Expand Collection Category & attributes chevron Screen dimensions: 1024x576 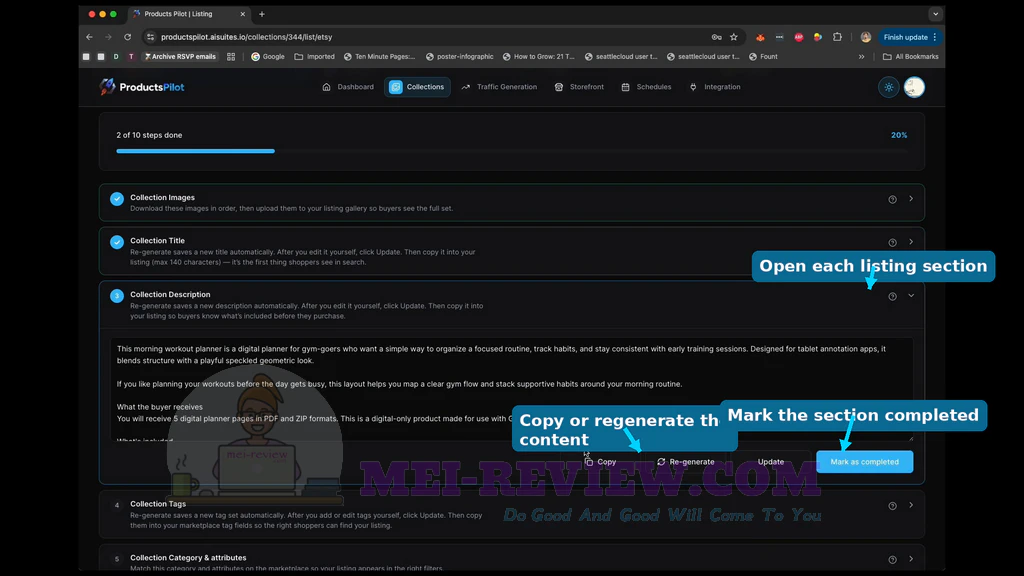pos(911,559)
